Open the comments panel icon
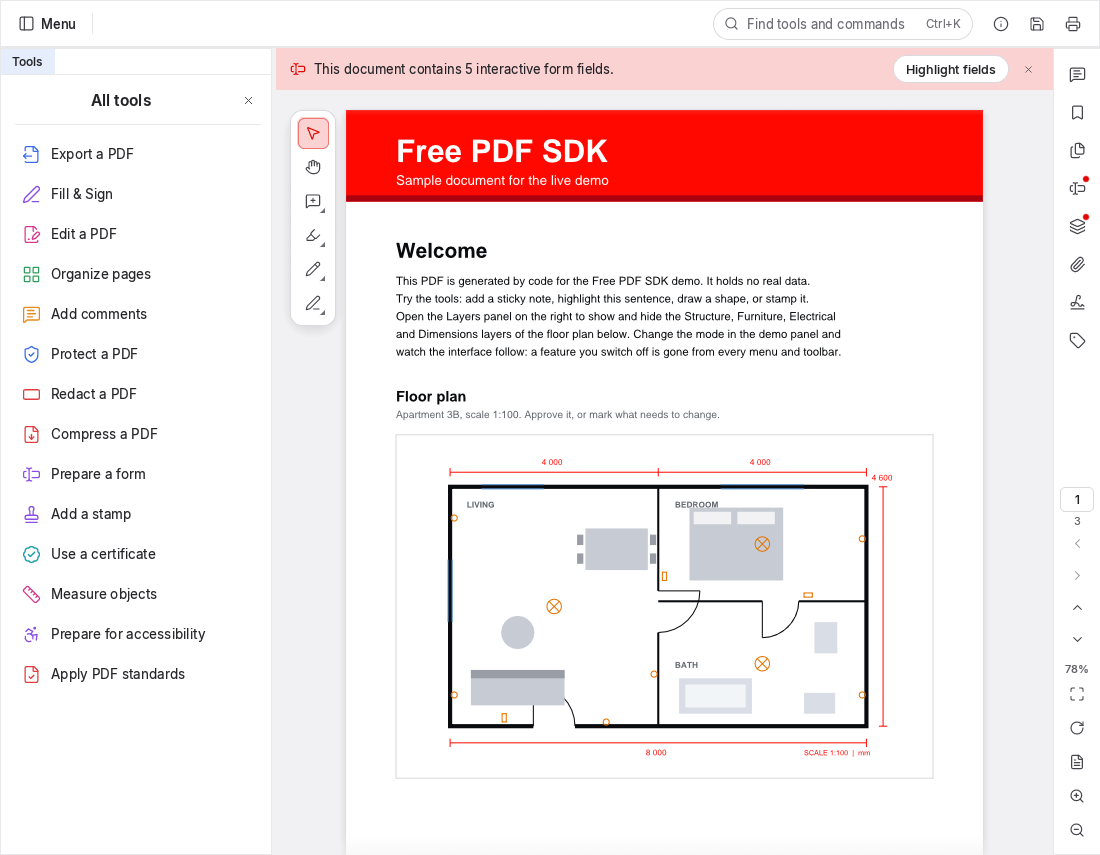 [x=1078, y=74]
